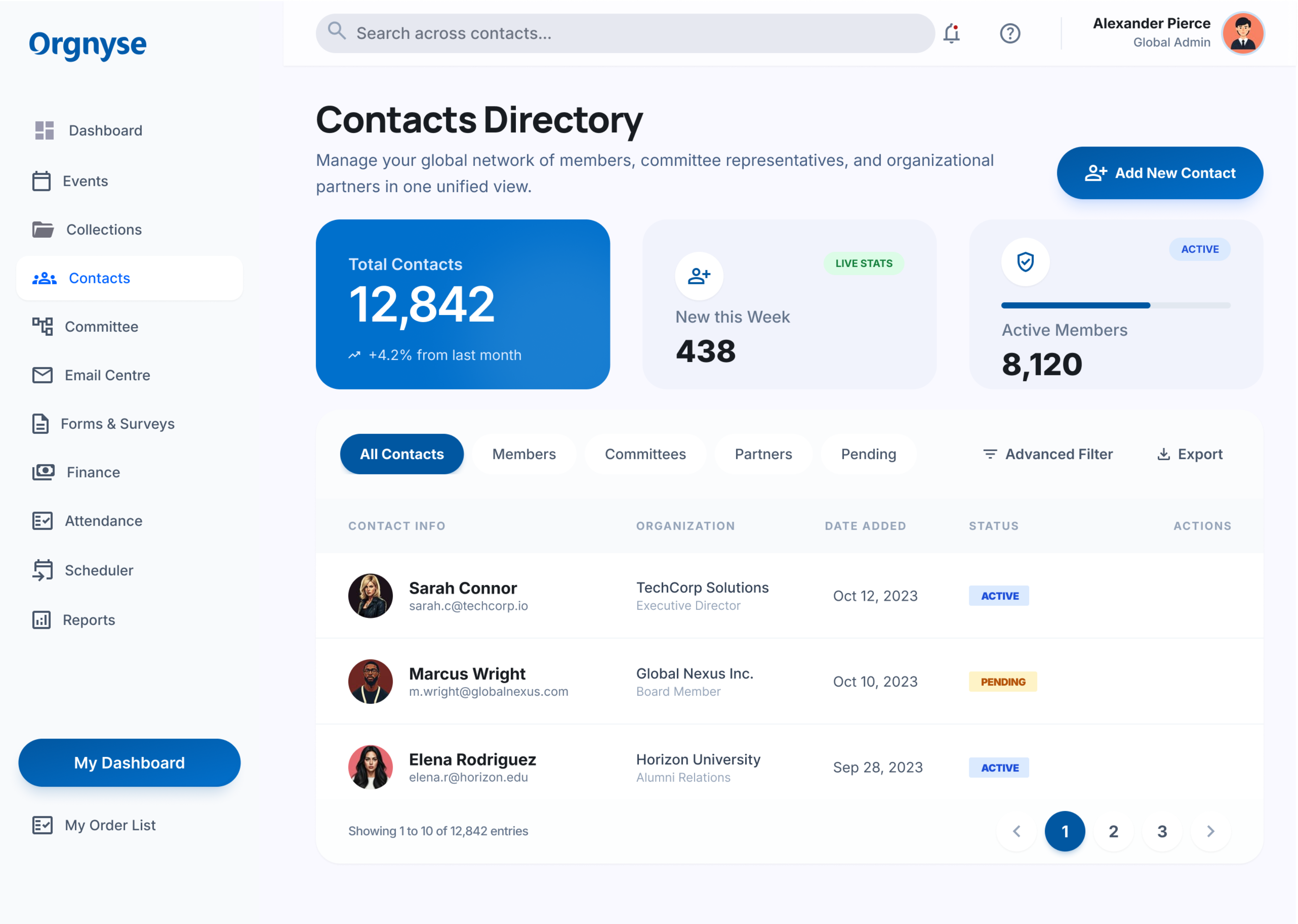Click the Committee hierarchy icon
This screenshot has height=924, width=1298.
[x=42, y=327]
